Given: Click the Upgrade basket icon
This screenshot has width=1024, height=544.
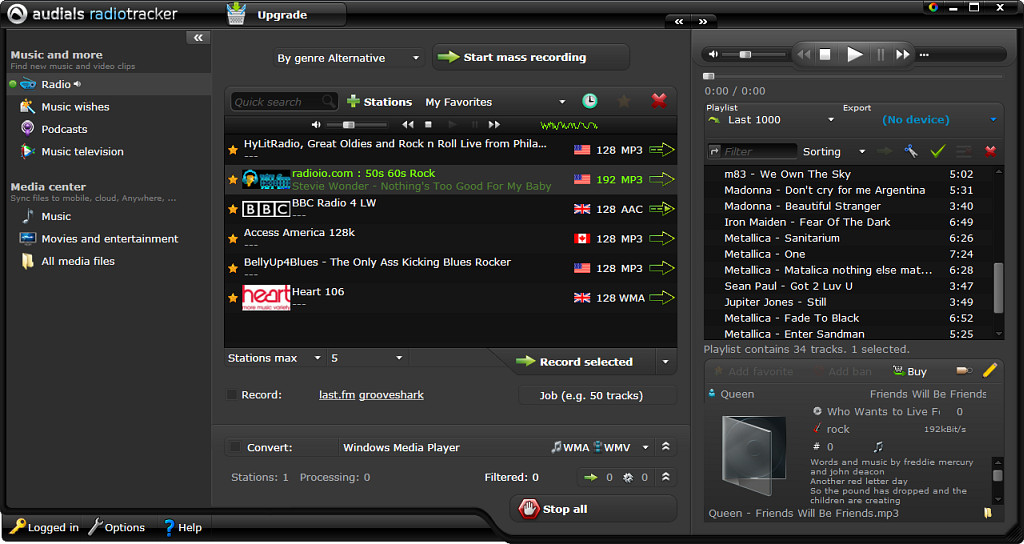Looking at the screenshot, I should coord(236,14).
